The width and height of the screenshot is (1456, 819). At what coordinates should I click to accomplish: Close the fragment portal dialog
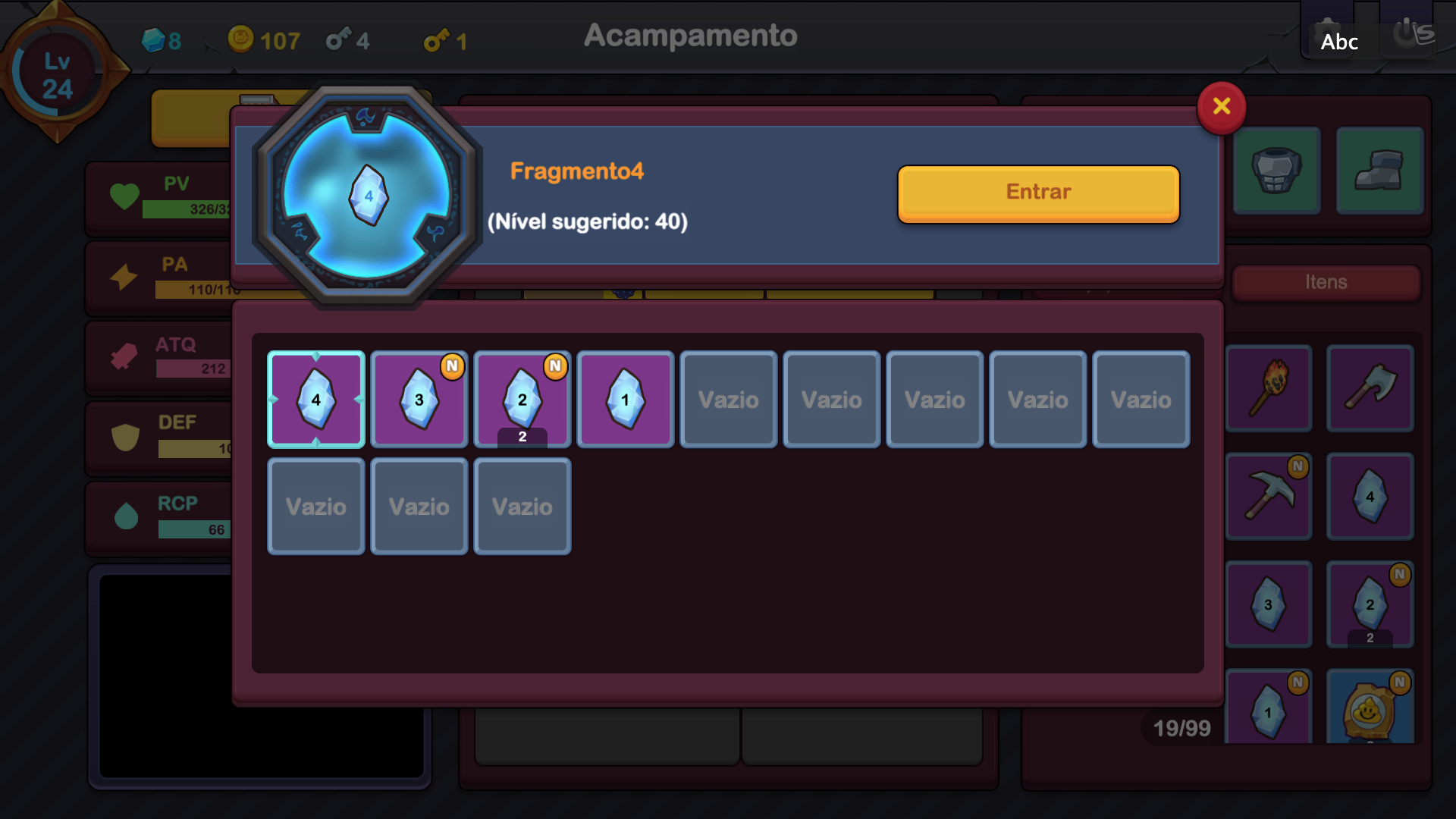point(1221,107)
